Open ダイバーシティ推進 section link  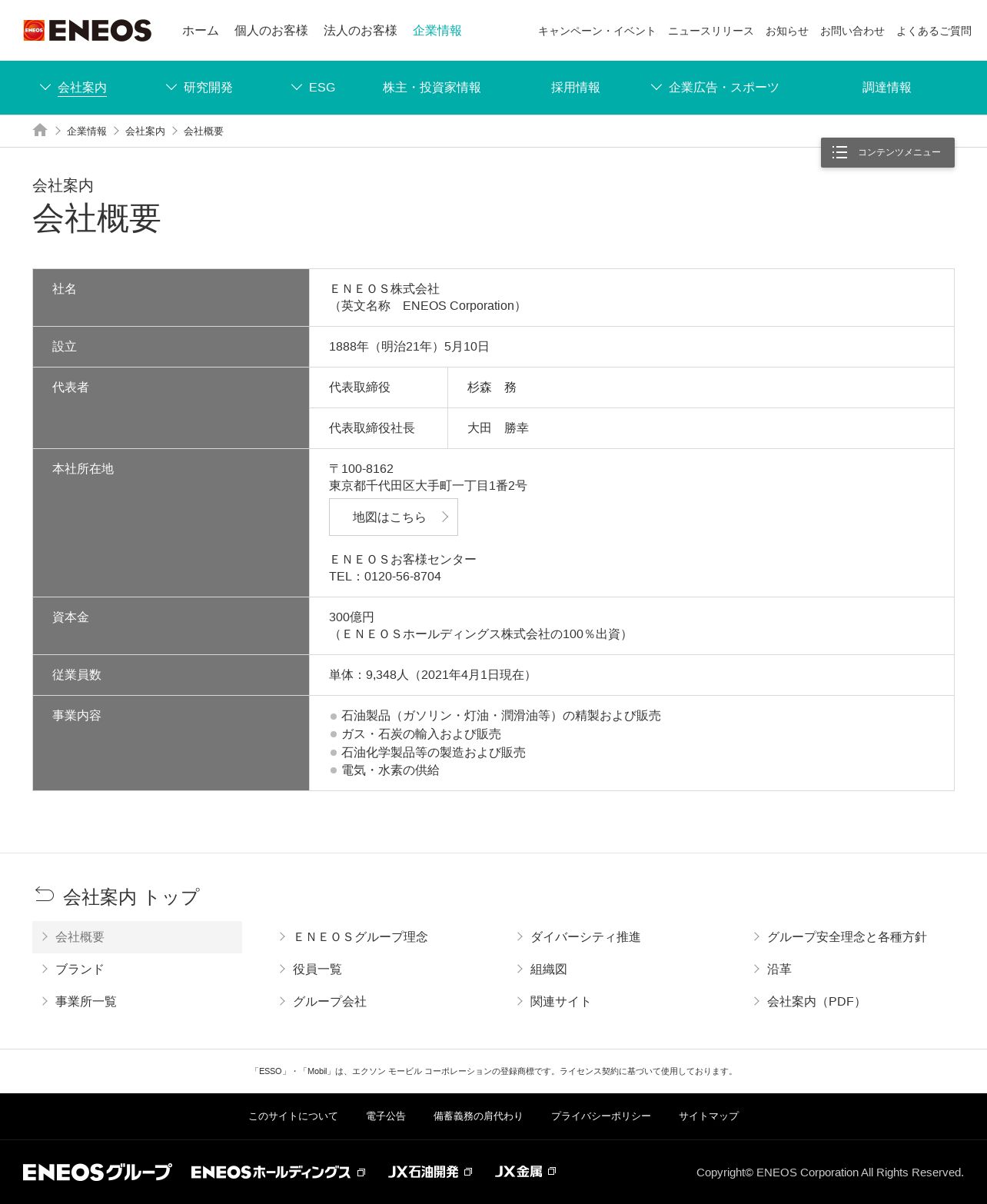click(586, 937)
